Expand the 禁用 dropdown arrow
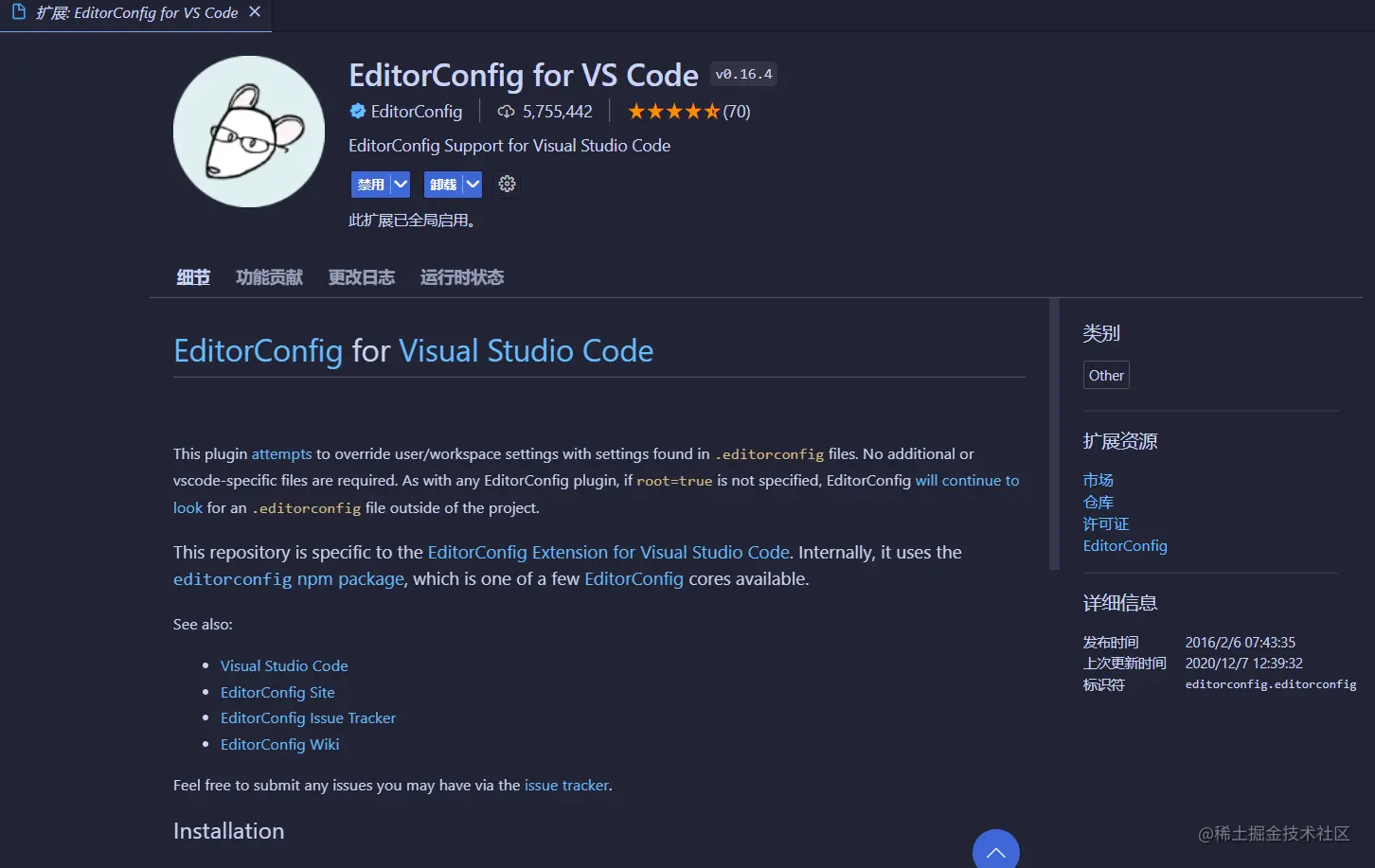1375x868 pixels. pyautogui.click(x=401, y=185)
